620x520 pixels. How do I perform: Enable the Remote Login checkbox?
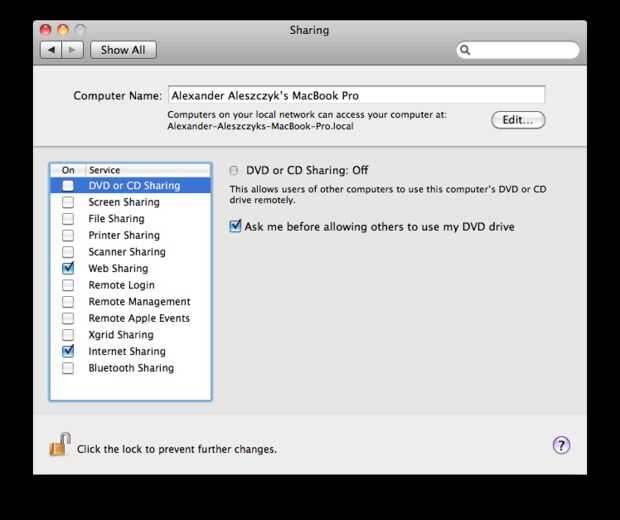tap(68, 285)
